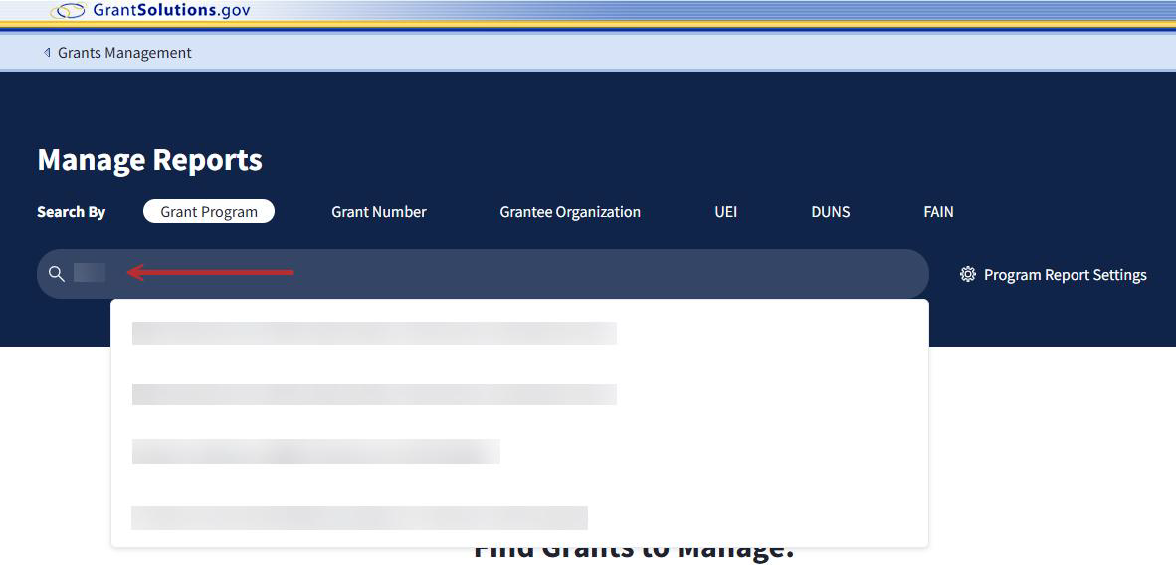Pick the third suggested search result
The height and width of the screenshot is (565, 1176).
coord(315,452)
